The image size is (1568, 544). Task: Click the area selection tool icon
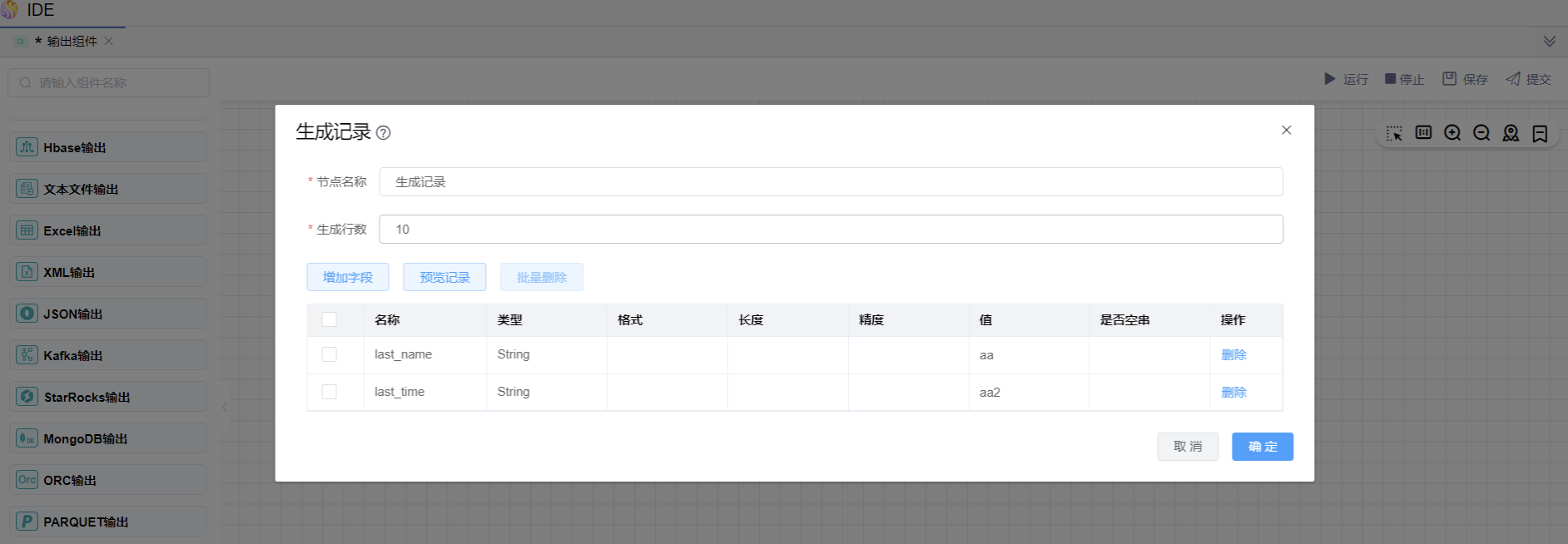coord(1394,133)
